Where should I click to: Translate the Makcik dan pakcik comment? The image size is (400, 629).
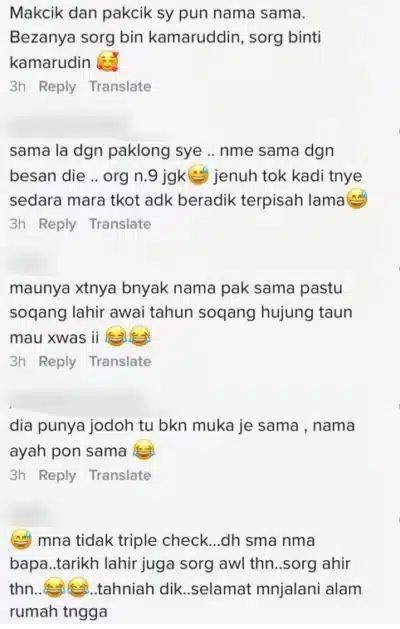click(x=120, y=87)
